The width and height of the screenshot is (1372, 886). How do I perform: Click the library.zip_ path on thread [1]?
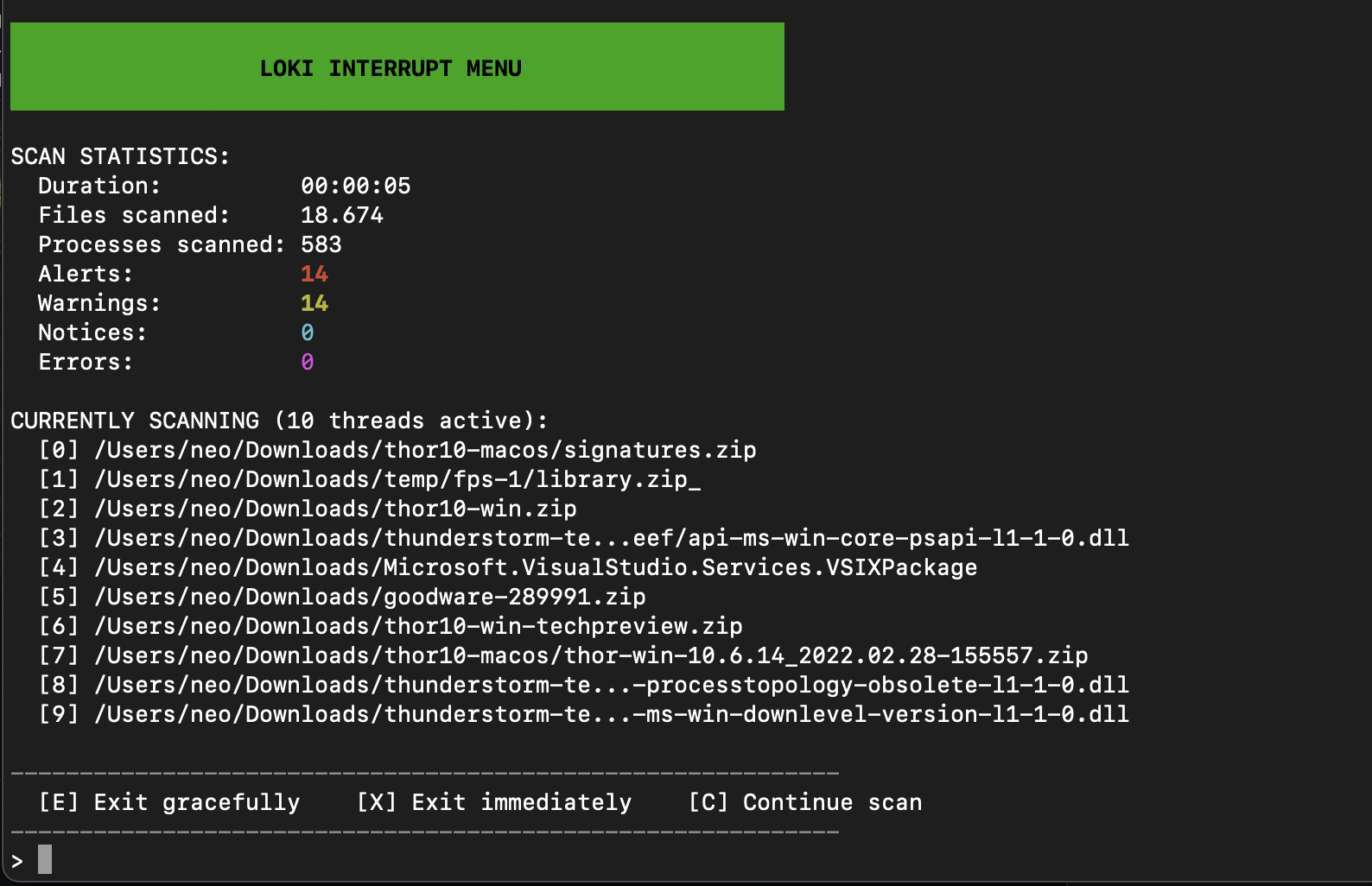(397, 479)
